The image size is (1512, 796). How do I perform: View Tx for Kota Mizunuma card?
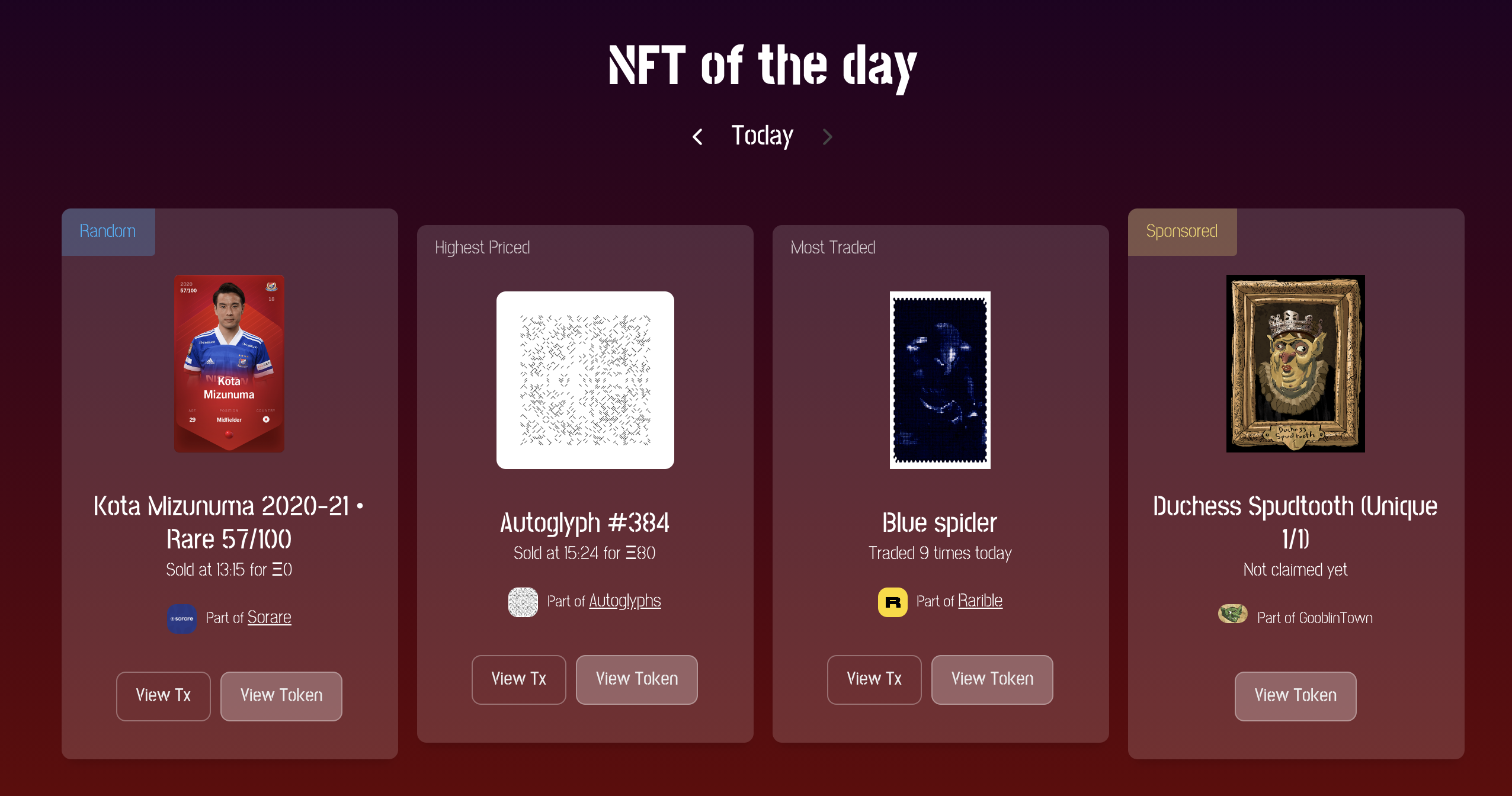tap(164, 696)
